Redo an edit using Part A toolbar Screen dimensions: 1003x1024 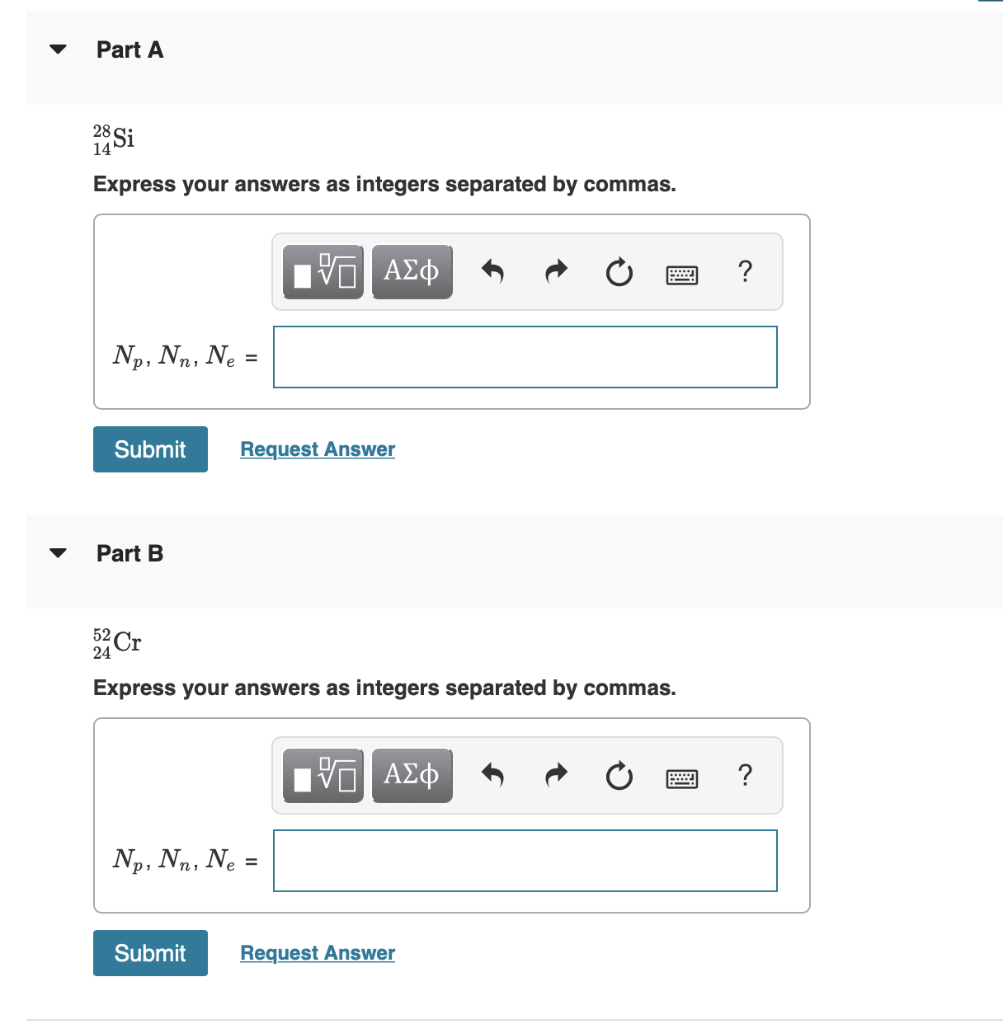(556, 271)
